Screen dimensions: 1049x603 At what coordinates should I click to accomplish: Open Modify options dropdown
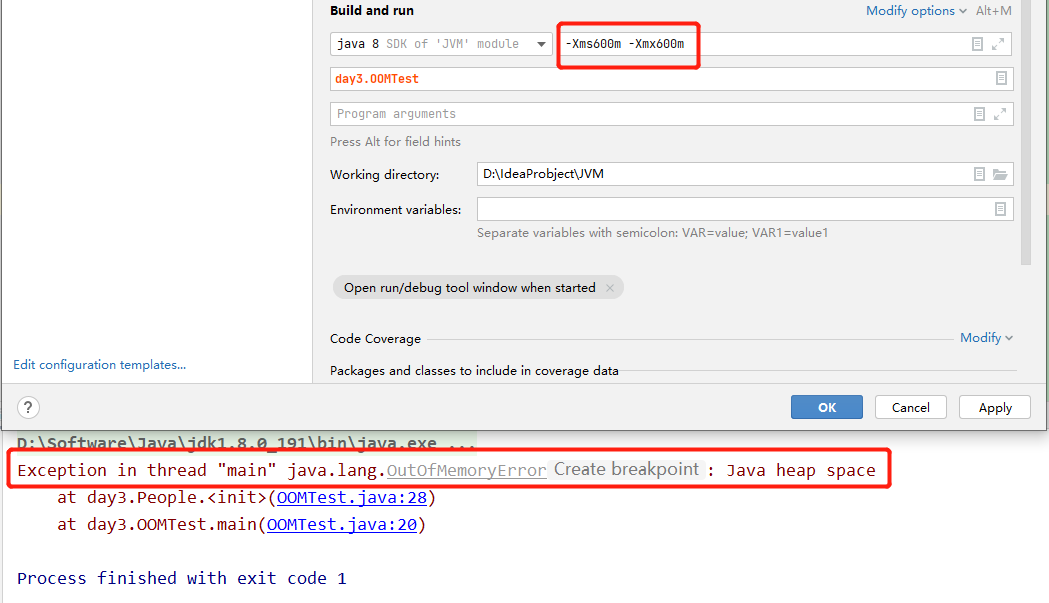pyautogui.click(x=916, y=11)
